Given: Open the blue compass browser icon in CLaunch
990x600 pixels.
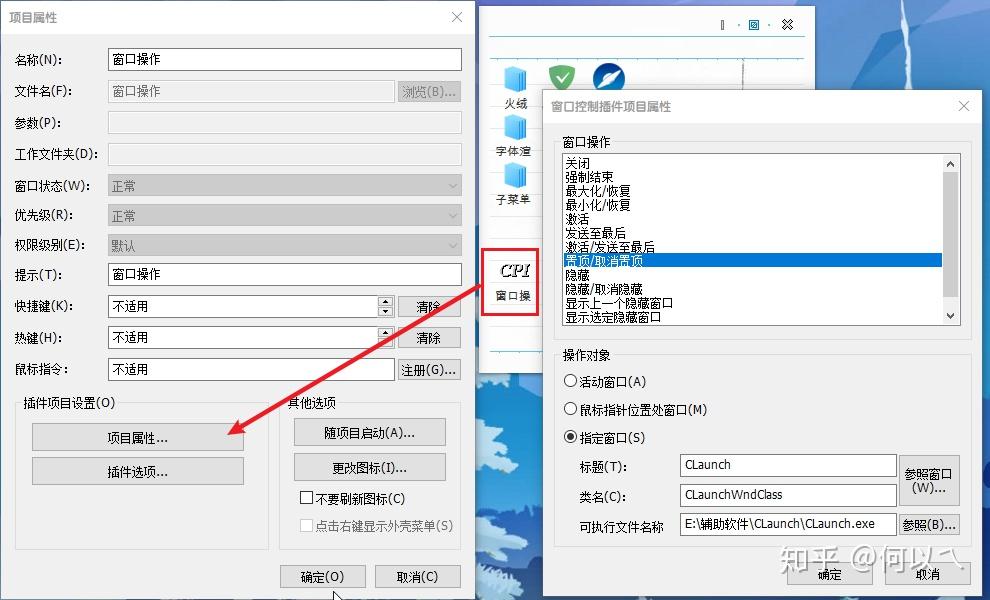Looking at the screenshot, I should [x=609, y=78].
